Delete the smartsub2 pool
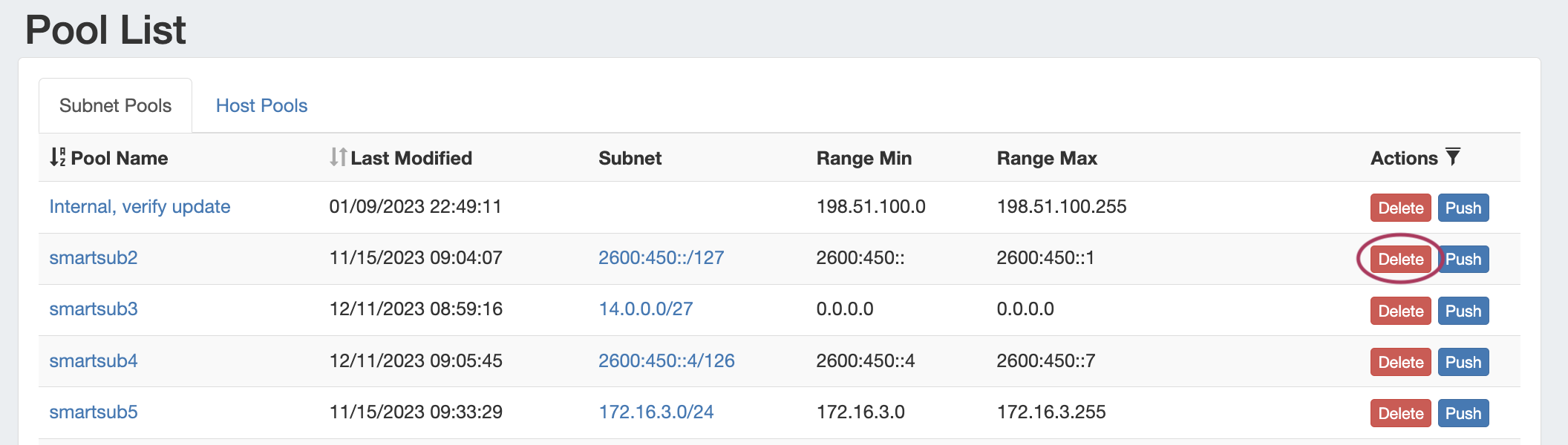Screen dimensions: 1568x445 coord(1400,260)
